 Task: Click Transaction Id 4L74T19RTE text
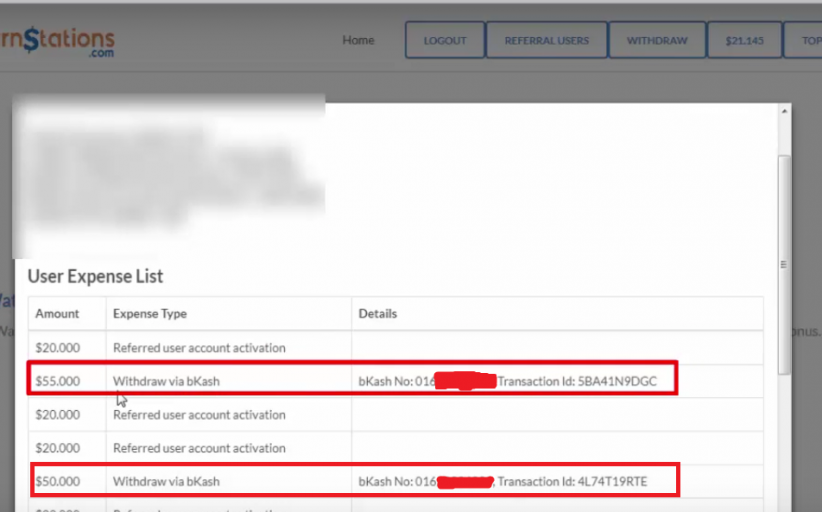(572, 482)
